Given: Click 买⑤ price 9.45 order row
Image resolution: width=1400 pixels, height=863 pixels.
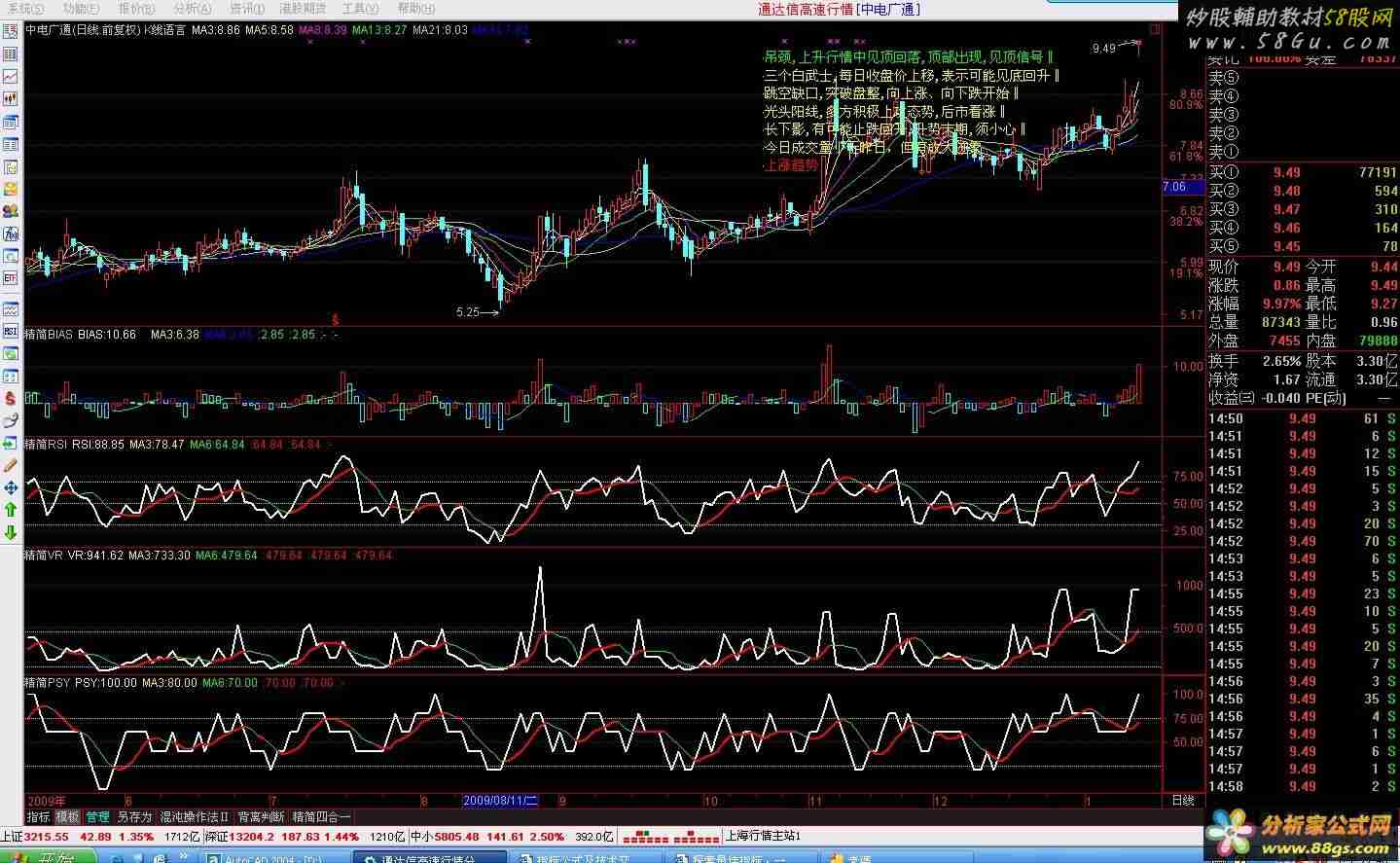Looking at the screenshot, I should (x=1302, y=246).
